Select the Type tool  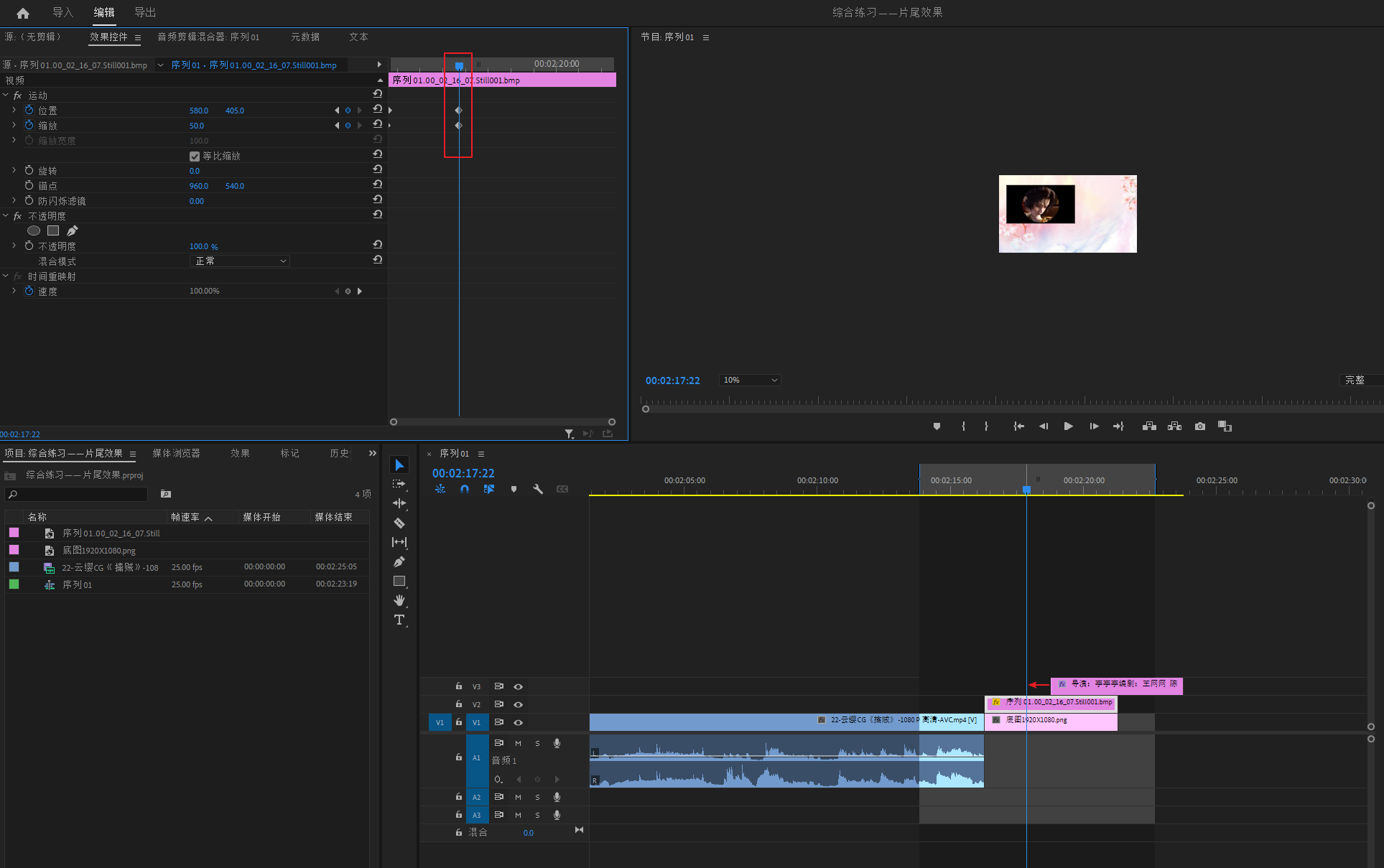click(399, 620)
